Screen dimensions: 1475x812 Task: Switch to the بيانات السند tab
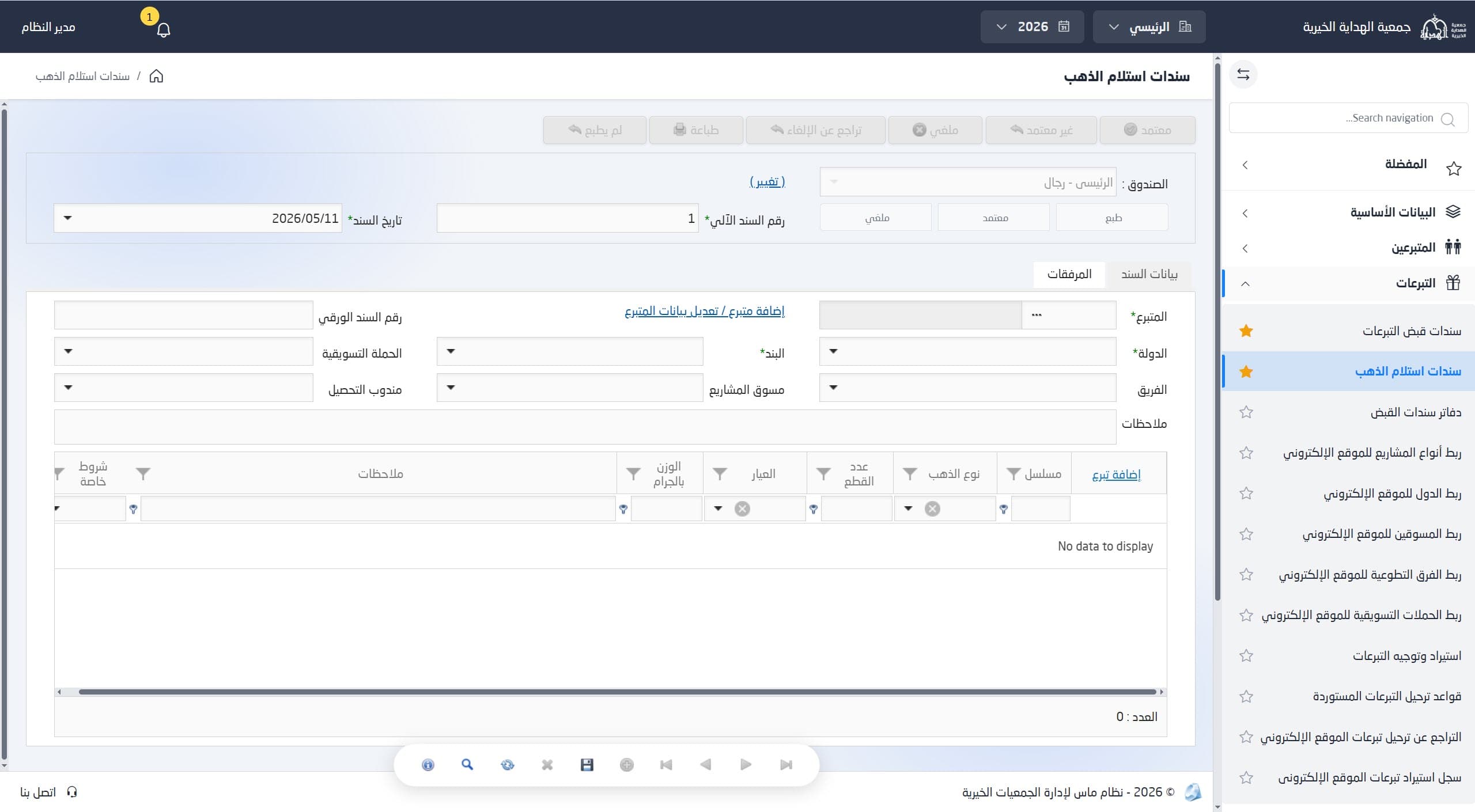[1149, 274]
